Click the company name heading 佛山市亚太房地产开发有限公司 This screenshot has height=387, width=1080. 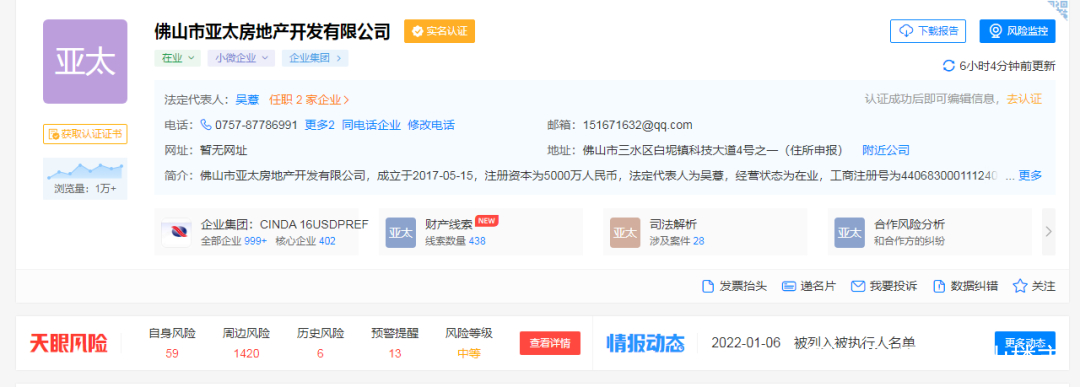[x=273, y=32]
